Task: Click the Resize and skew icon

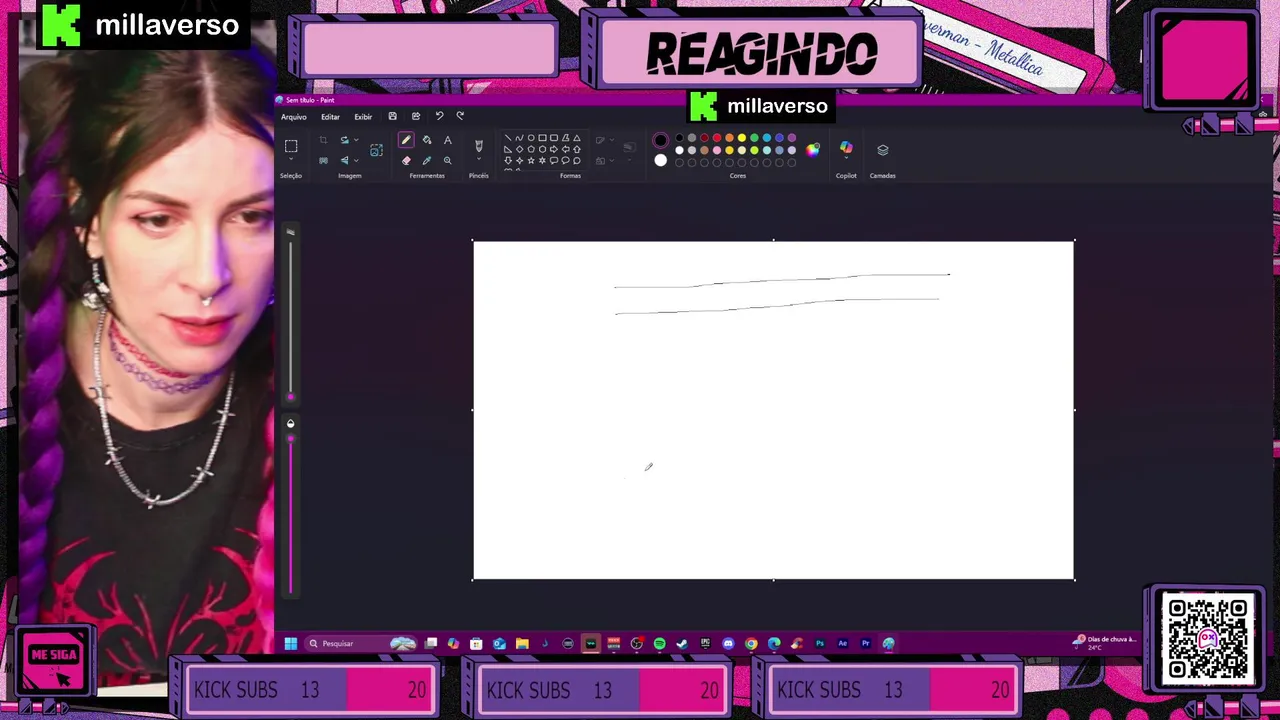Action: tap(345, 140)
